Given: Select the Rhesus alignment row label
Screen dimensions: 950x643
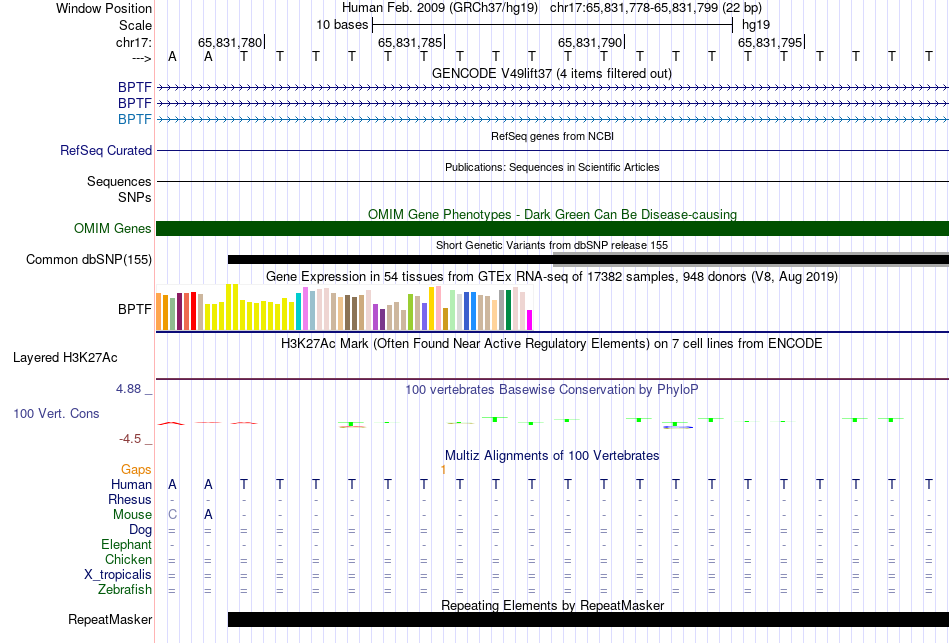Looking at the screenshot, I should coord(130,499).
